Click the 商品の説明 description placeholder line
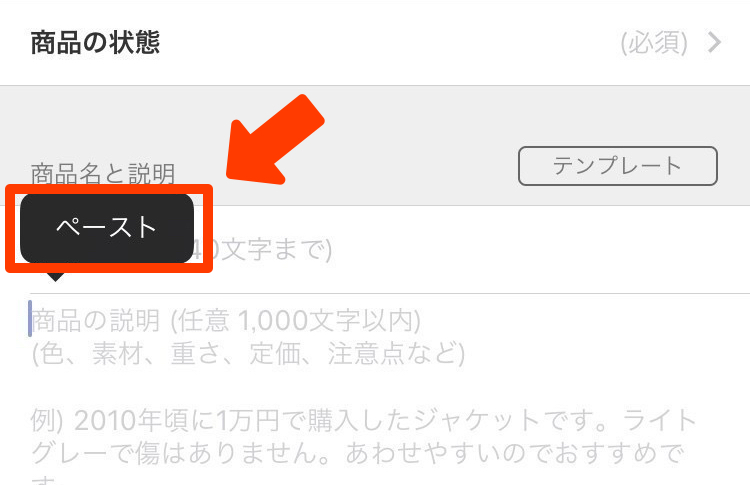 [x=226, y=320]
